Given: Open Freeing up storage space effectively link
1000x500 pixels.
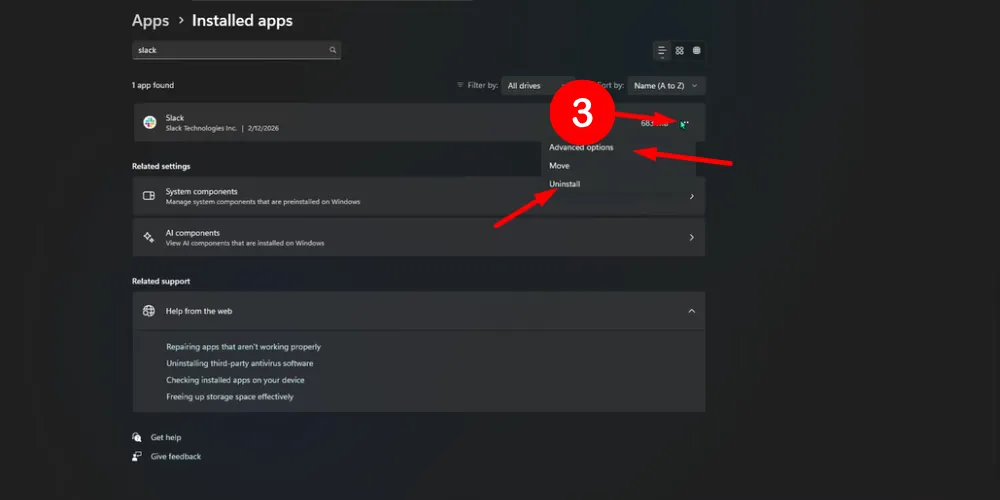Looking at the screenshot, I should [x=230, y=397].
